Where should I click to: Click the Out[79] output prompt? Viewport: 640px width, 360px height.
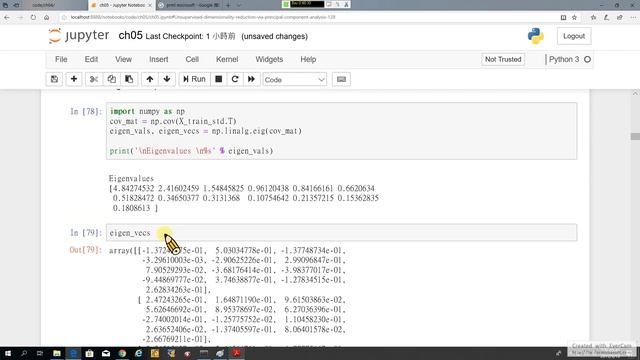(85, 250)
